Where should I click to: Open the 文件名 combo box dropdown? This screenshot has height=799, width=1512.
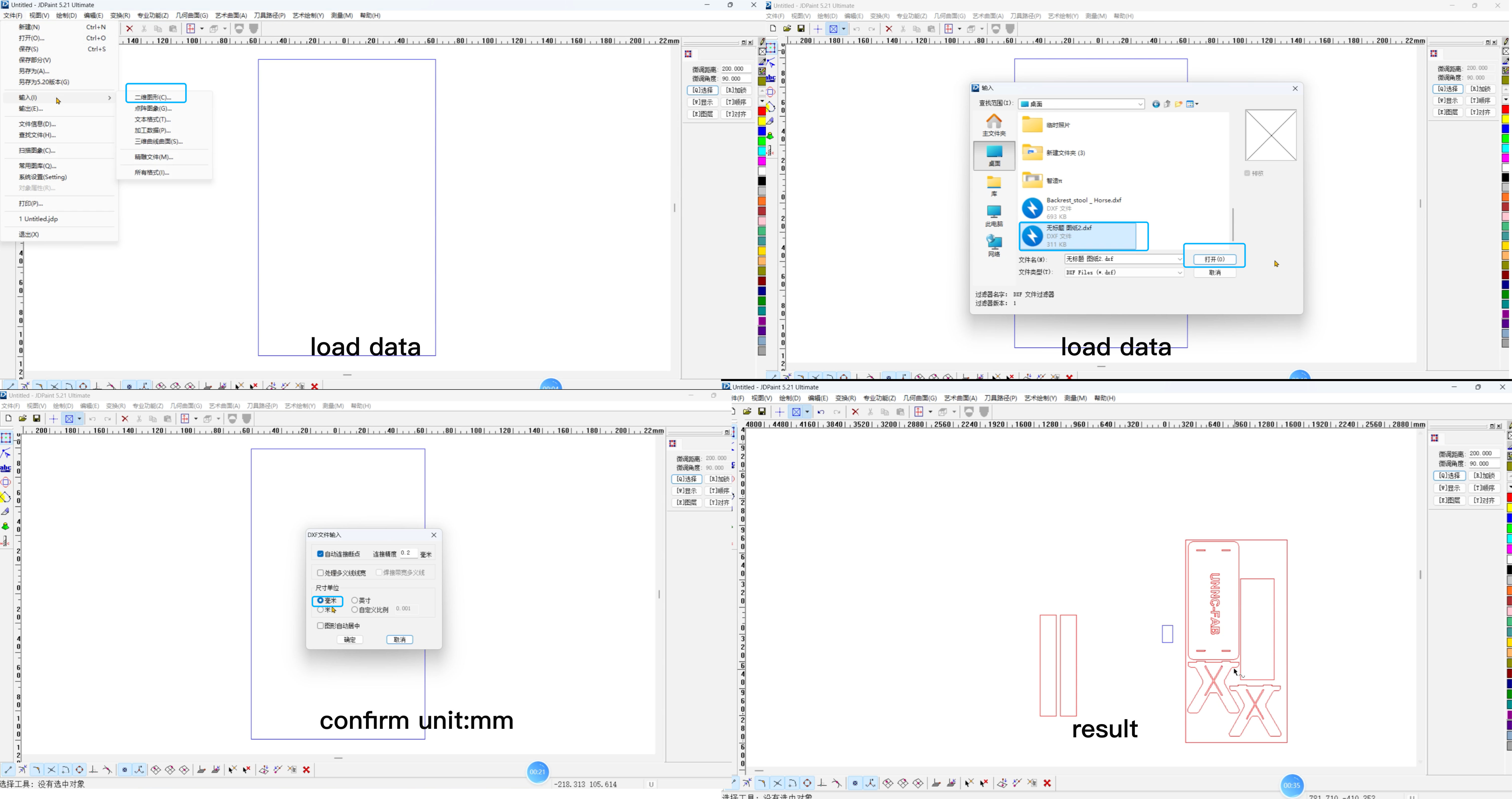coord(1179,259)
